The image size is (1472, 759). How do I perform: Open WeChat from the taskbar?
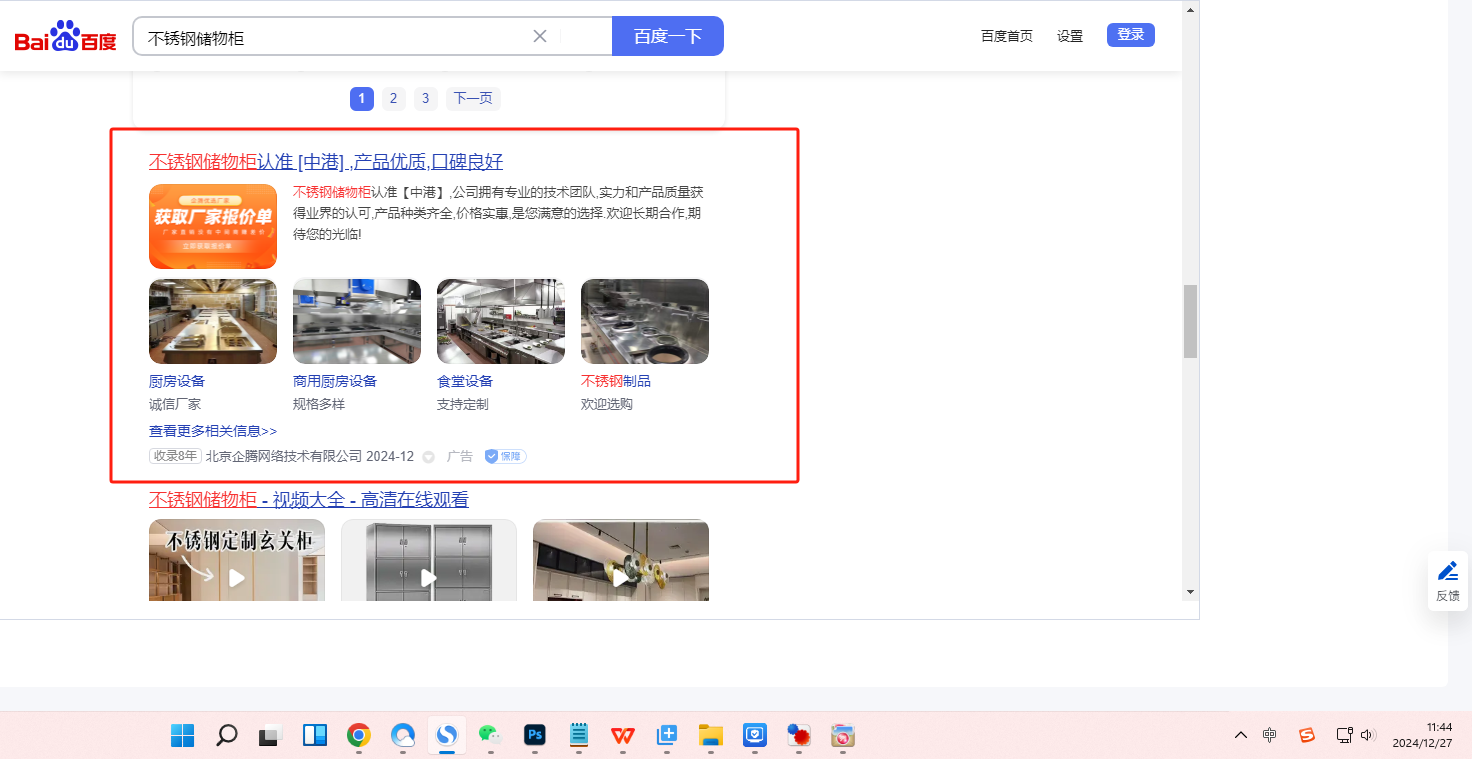point(490,736)
